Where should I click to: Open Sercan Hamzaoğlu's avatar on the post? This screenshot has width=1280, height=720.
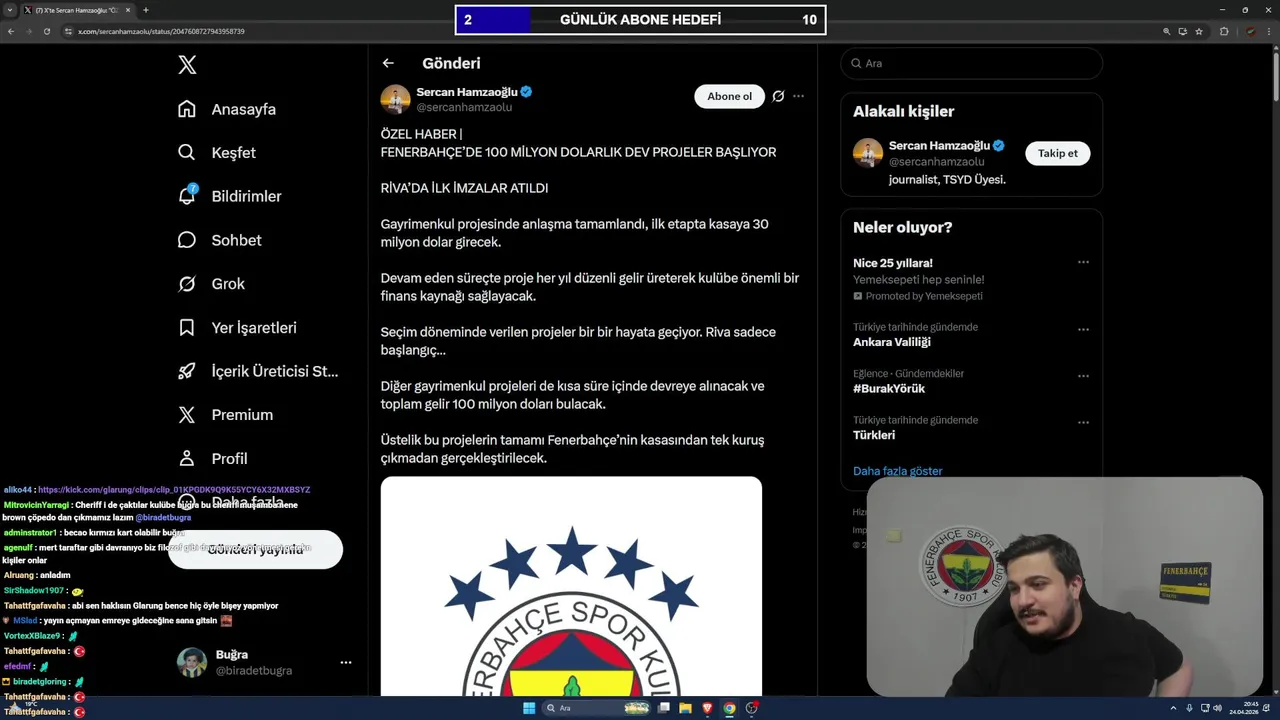click(395, 99)
